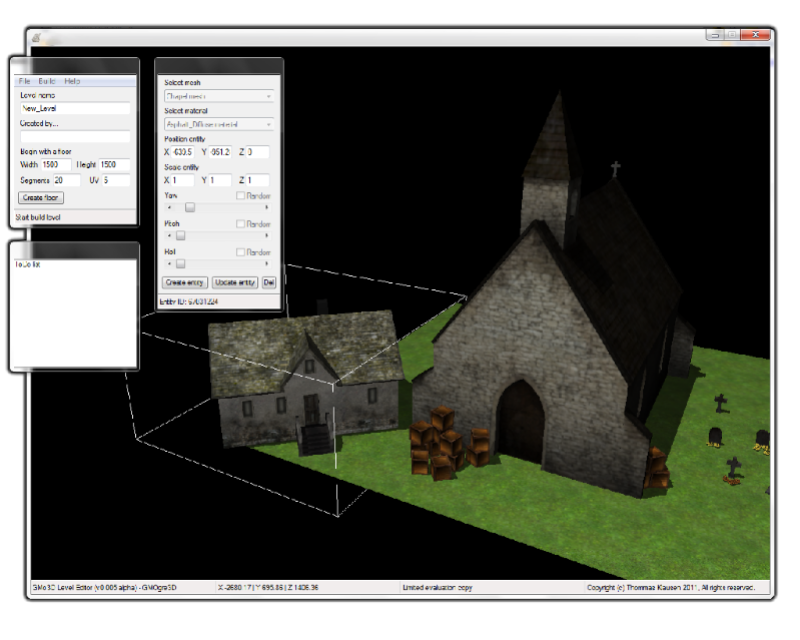Focus the Created by text field
This screenshot has width=800, height=640.
pos(75,137)
